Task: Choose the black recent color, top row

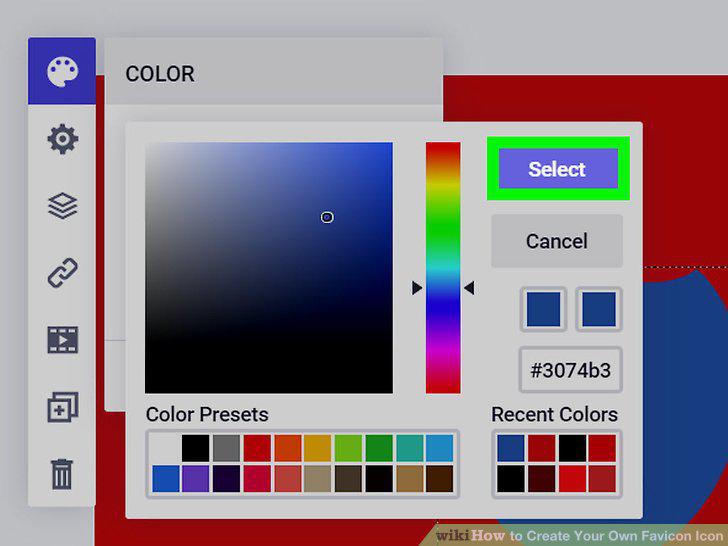Action: tap(572, 448)
